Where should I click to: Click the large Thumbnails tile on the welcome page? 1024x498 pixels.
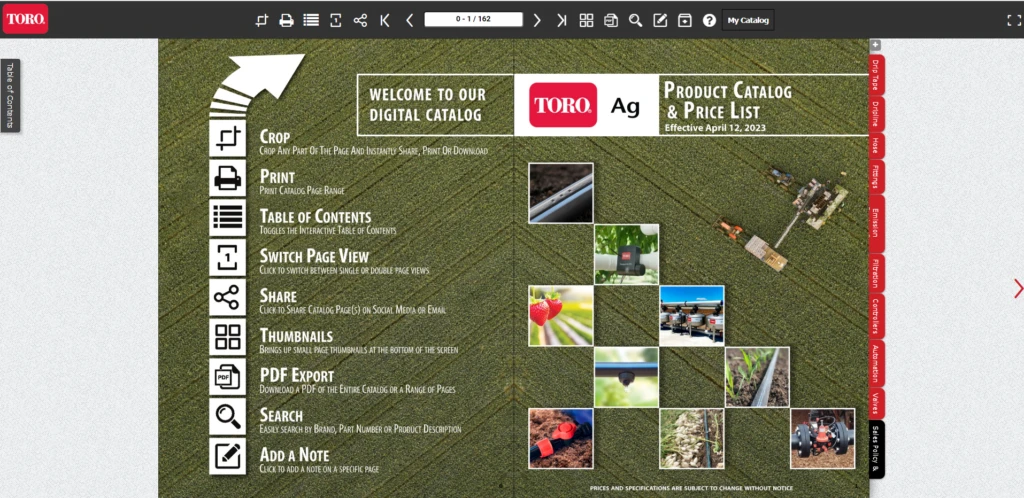[x=227, y=337]
